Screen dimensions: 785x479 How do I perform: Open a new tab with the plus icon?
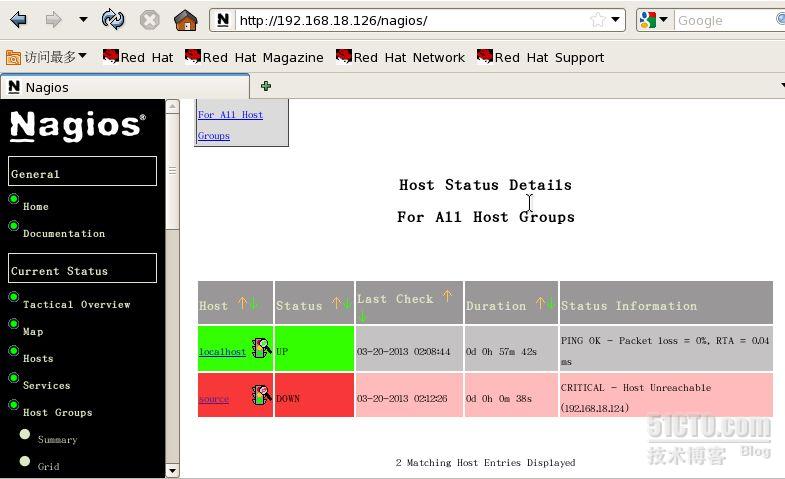click(x=266, y=86)
